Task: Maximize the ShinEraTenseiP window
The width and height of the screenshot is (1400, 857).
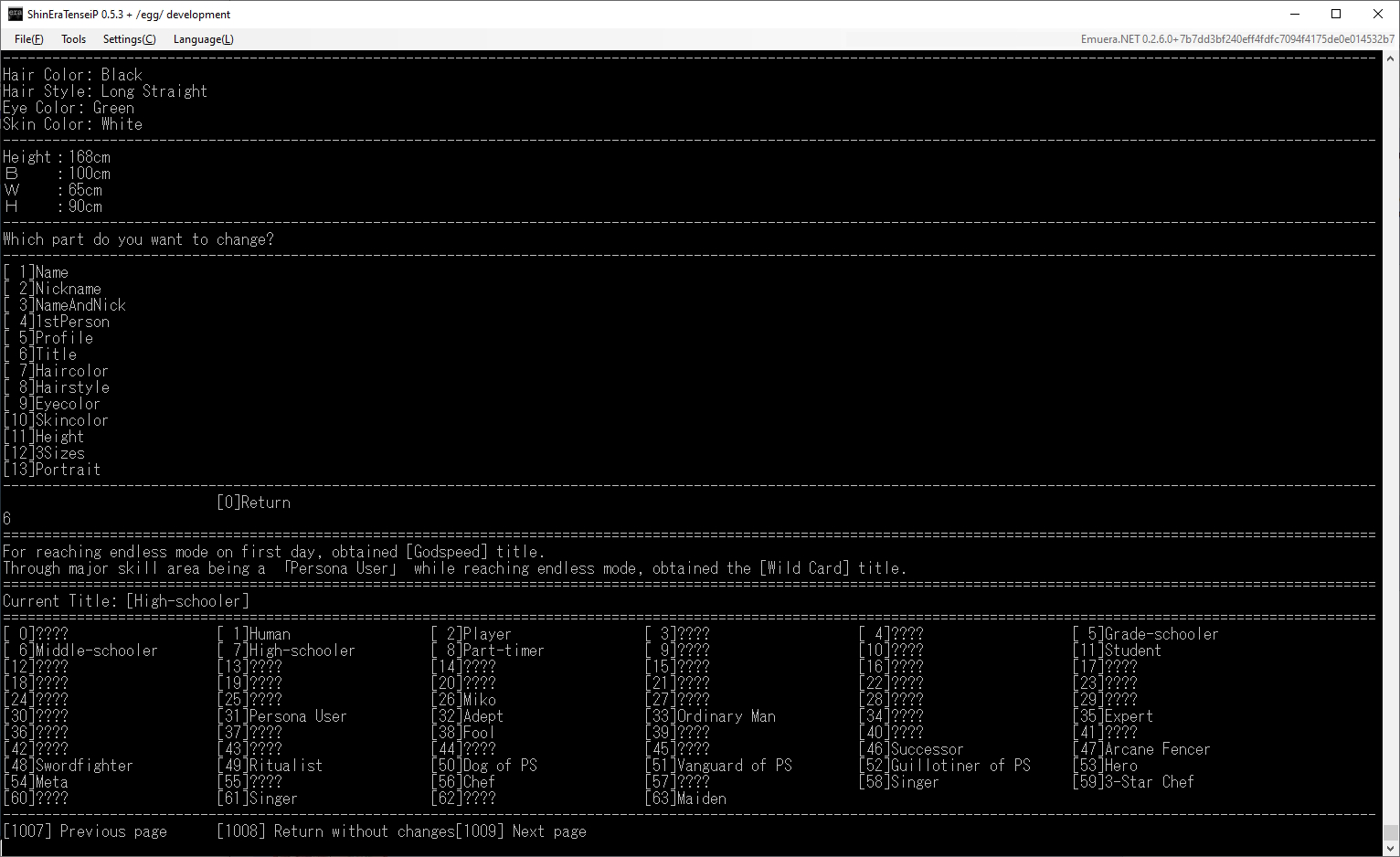Action: click(1336, 14)
